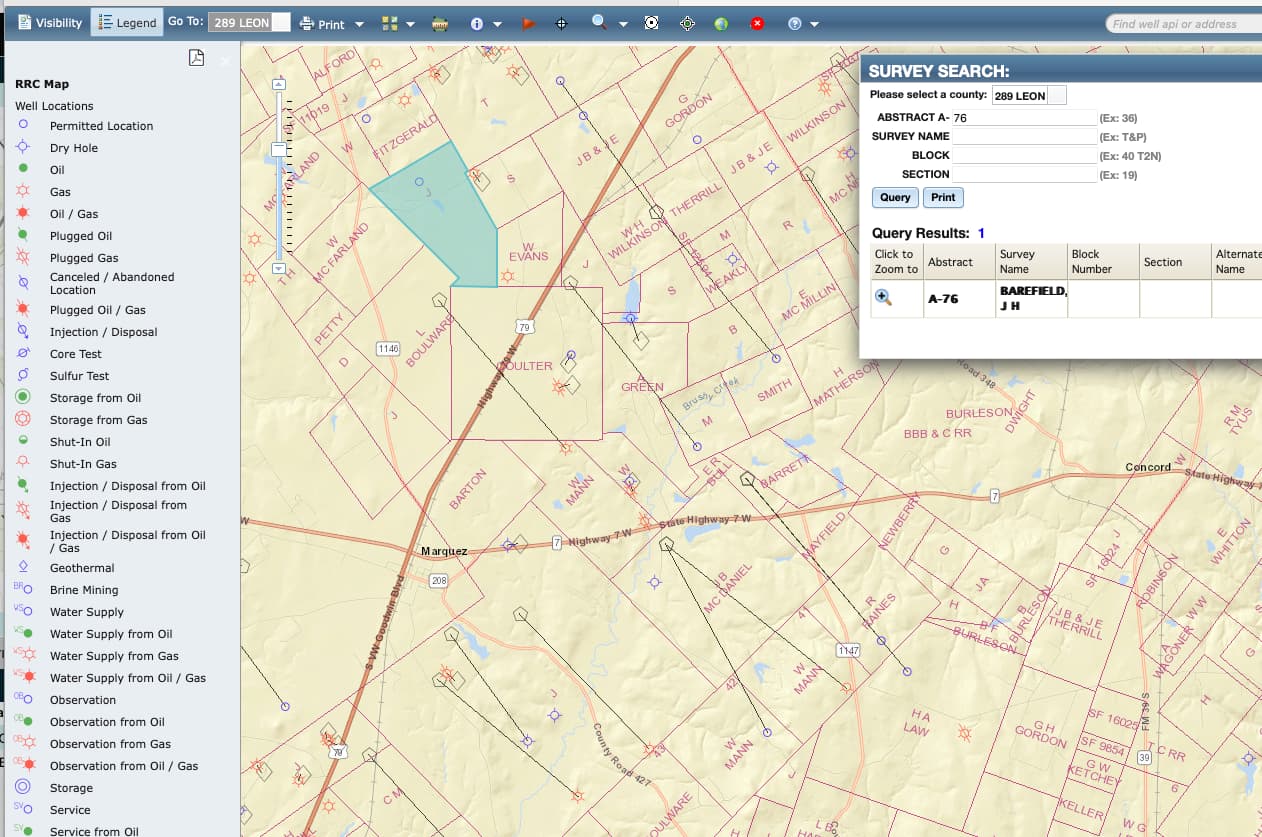Select the crosshair locate tool

point(561,23)
